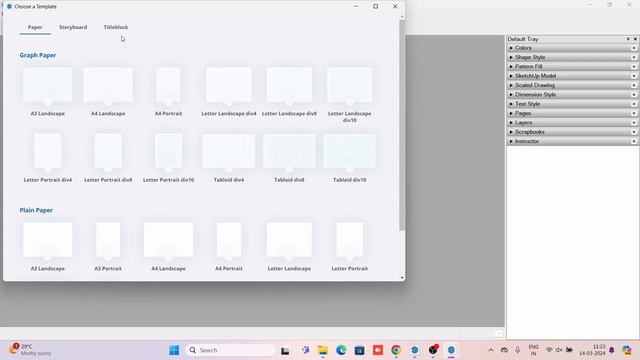
Task: Select the Paper tab
Action: point(35,27)
